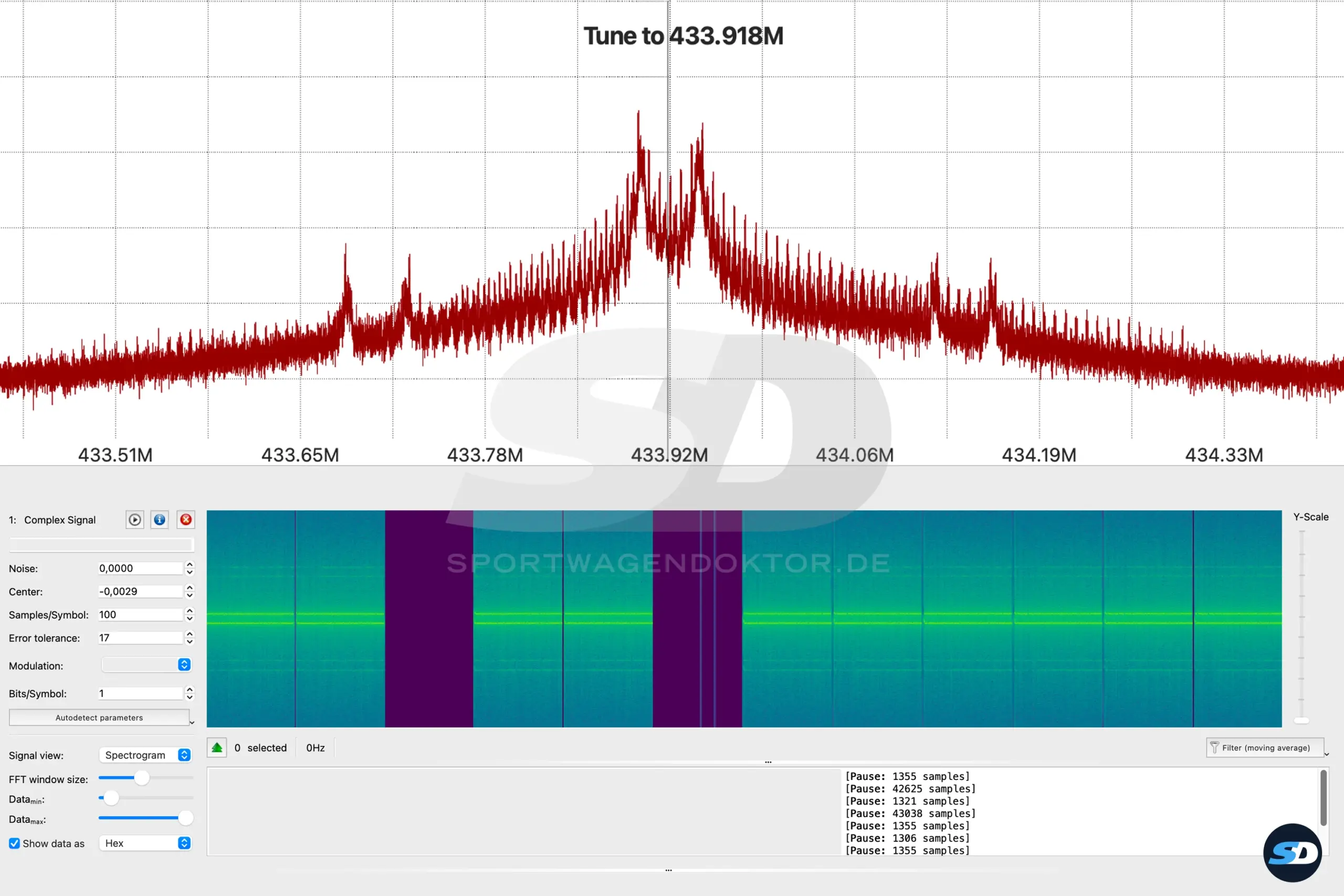Viewport: 1344px width, 896px height.
Task: Click the SD round logo icon
Action: [1292, 852]
